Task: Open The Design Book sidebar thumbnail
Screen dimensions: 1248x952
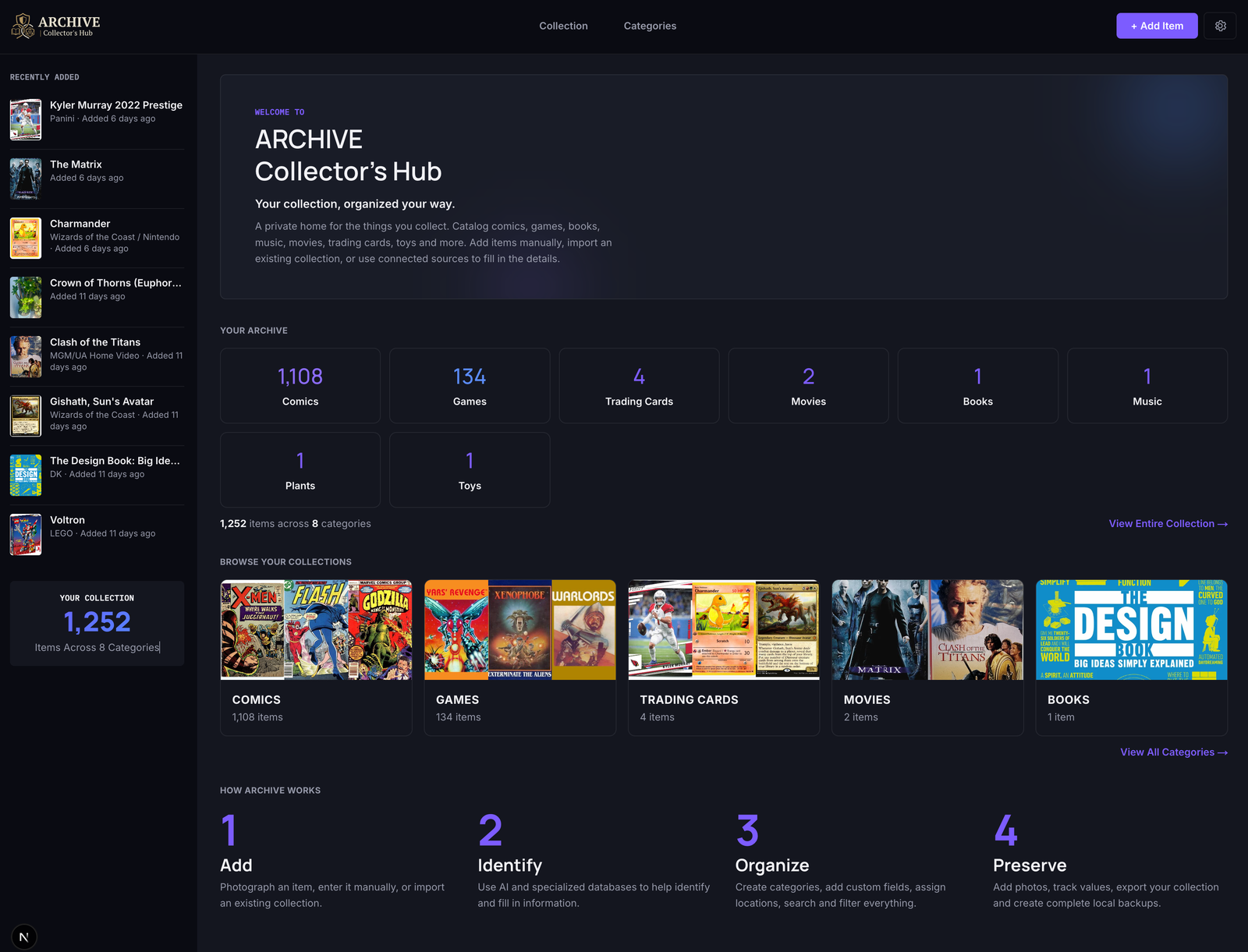Action: click(x=26, y=475)
